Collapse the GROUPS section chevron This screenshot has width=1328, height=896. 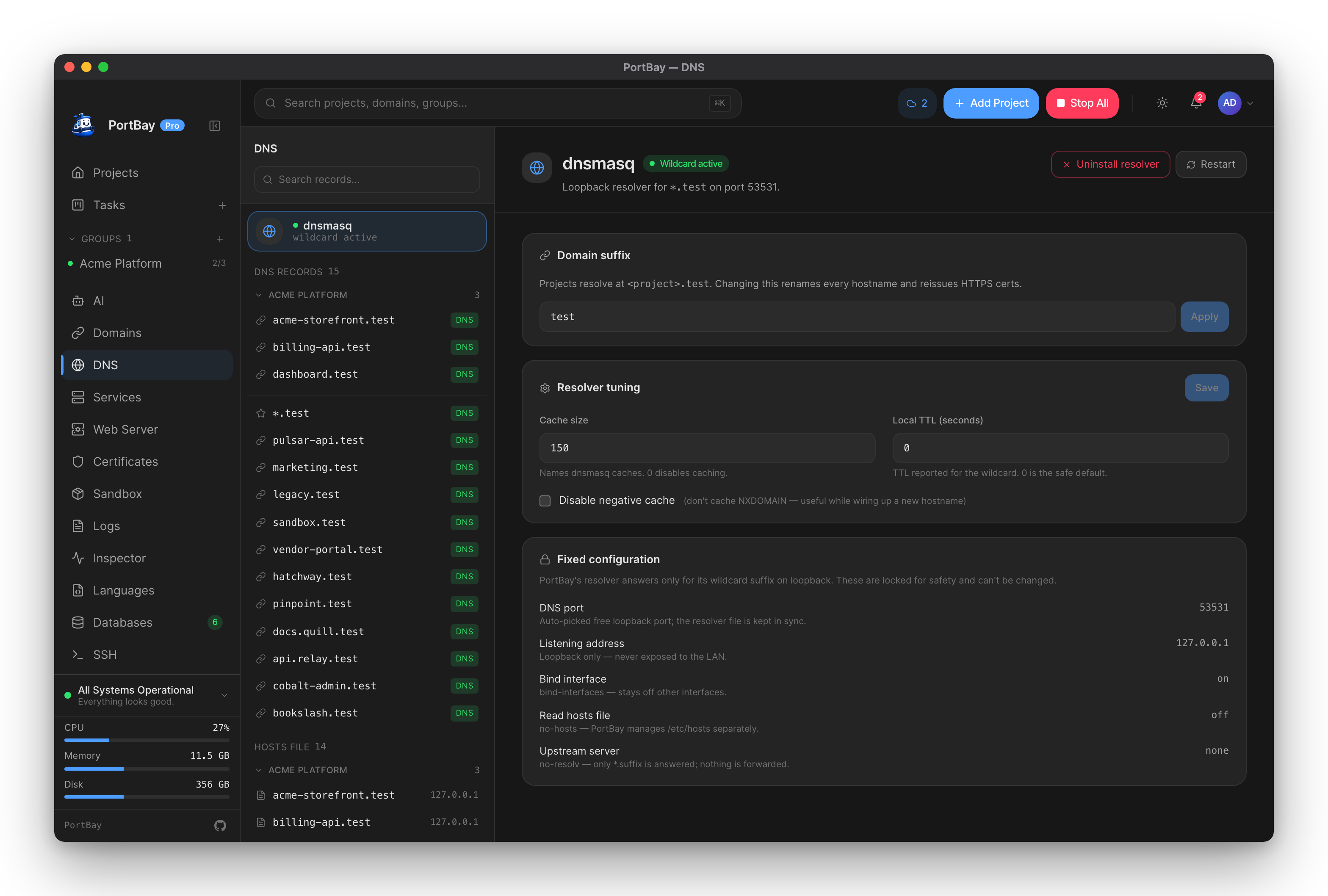[72, 239]
